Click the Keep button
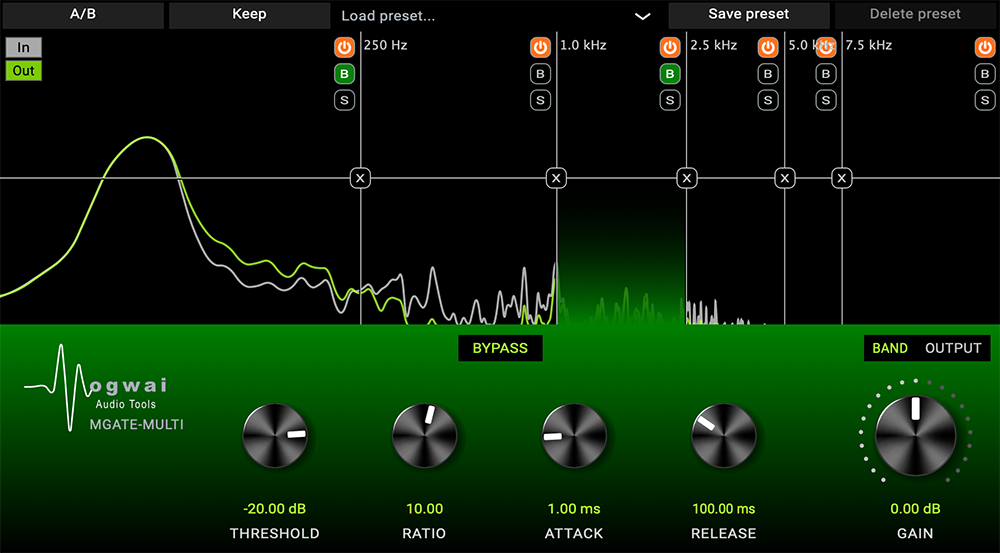This screenshot has height=553, width=1000. [249, 15]
